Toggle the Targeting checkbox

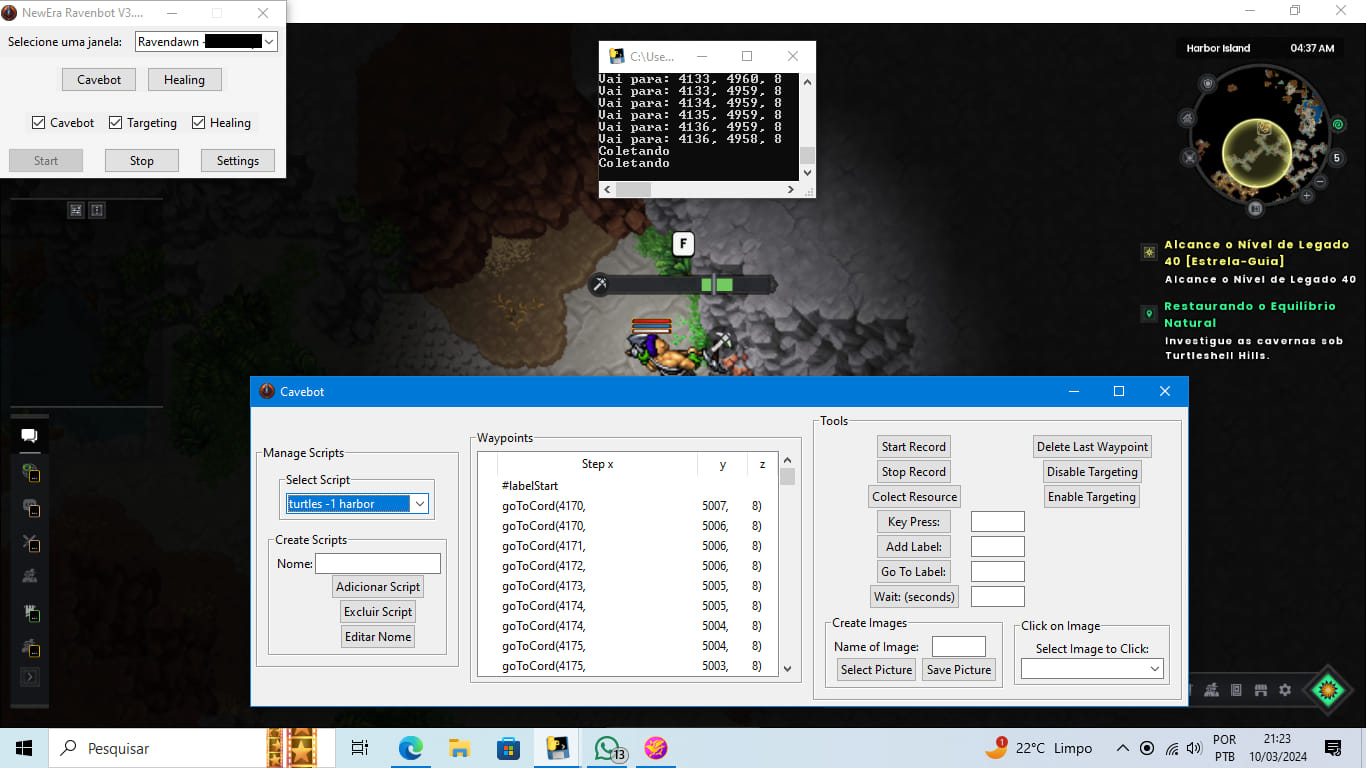coord(116,123)
